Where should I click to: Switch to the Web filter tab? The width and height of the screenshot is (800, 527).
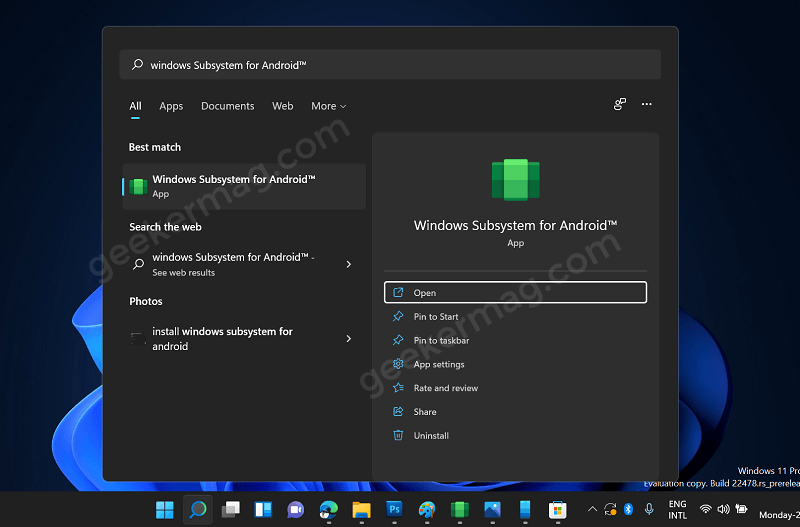click(283, 106)
